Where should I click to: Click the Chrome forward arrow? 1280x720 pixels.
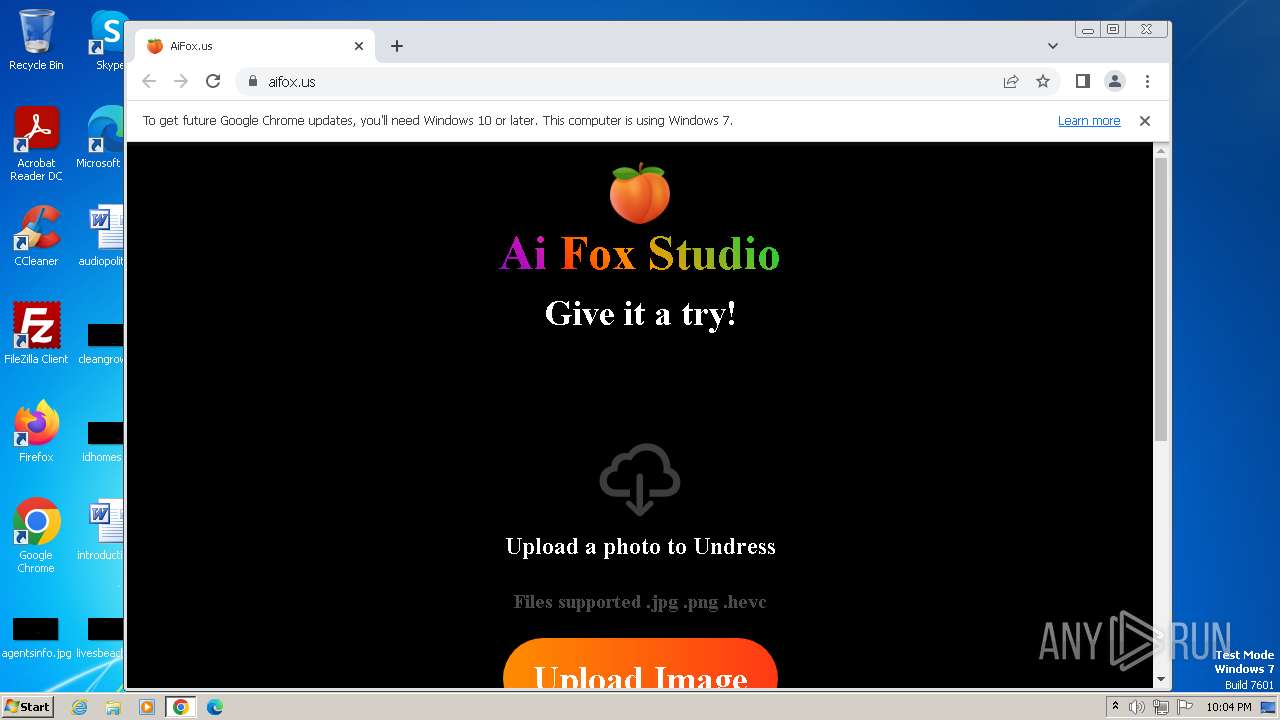(x=181, y=81)
